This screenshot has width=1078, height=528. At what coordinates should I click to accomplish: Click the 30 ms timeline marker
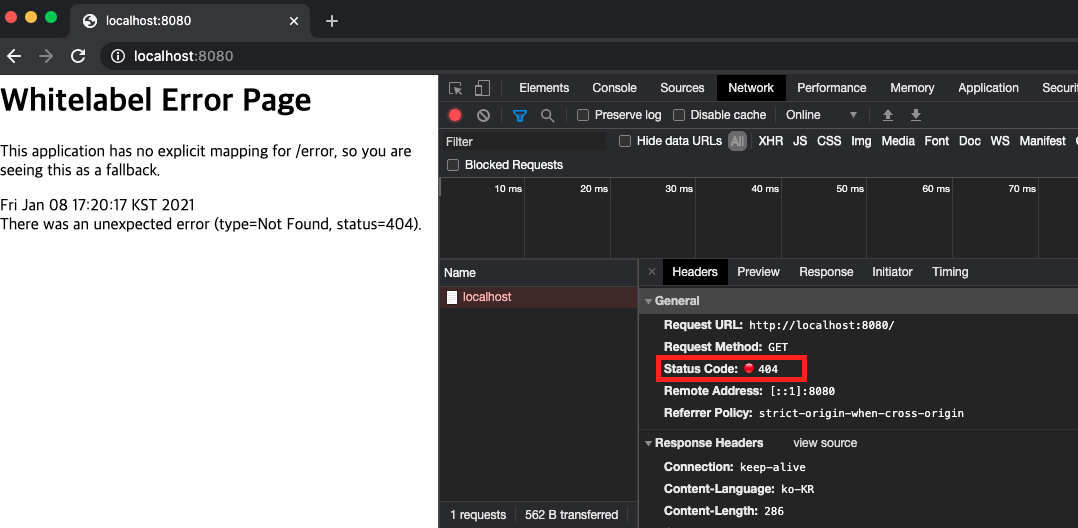click(x=679, y=188)
